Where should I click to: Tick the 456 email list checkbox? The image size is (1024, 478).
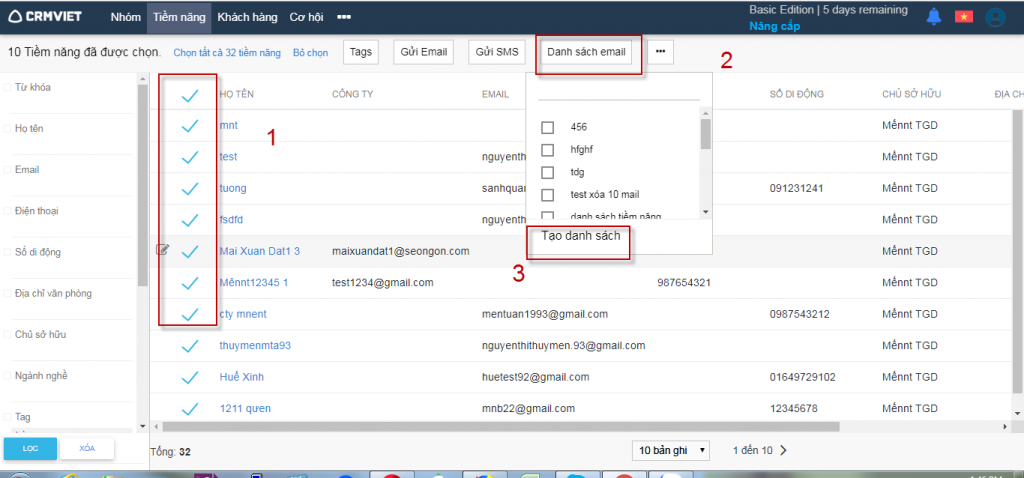click(x=547, y=127)
